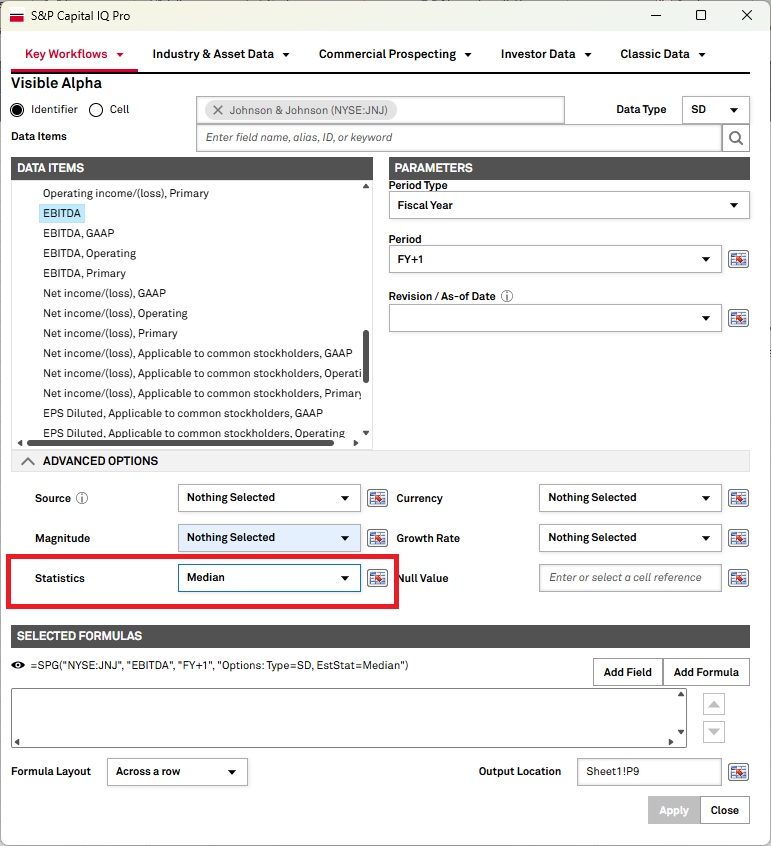772x846 pixels.
Task: Click the Data Items list scroll-up arrow
Action: [x=366, y=186]
